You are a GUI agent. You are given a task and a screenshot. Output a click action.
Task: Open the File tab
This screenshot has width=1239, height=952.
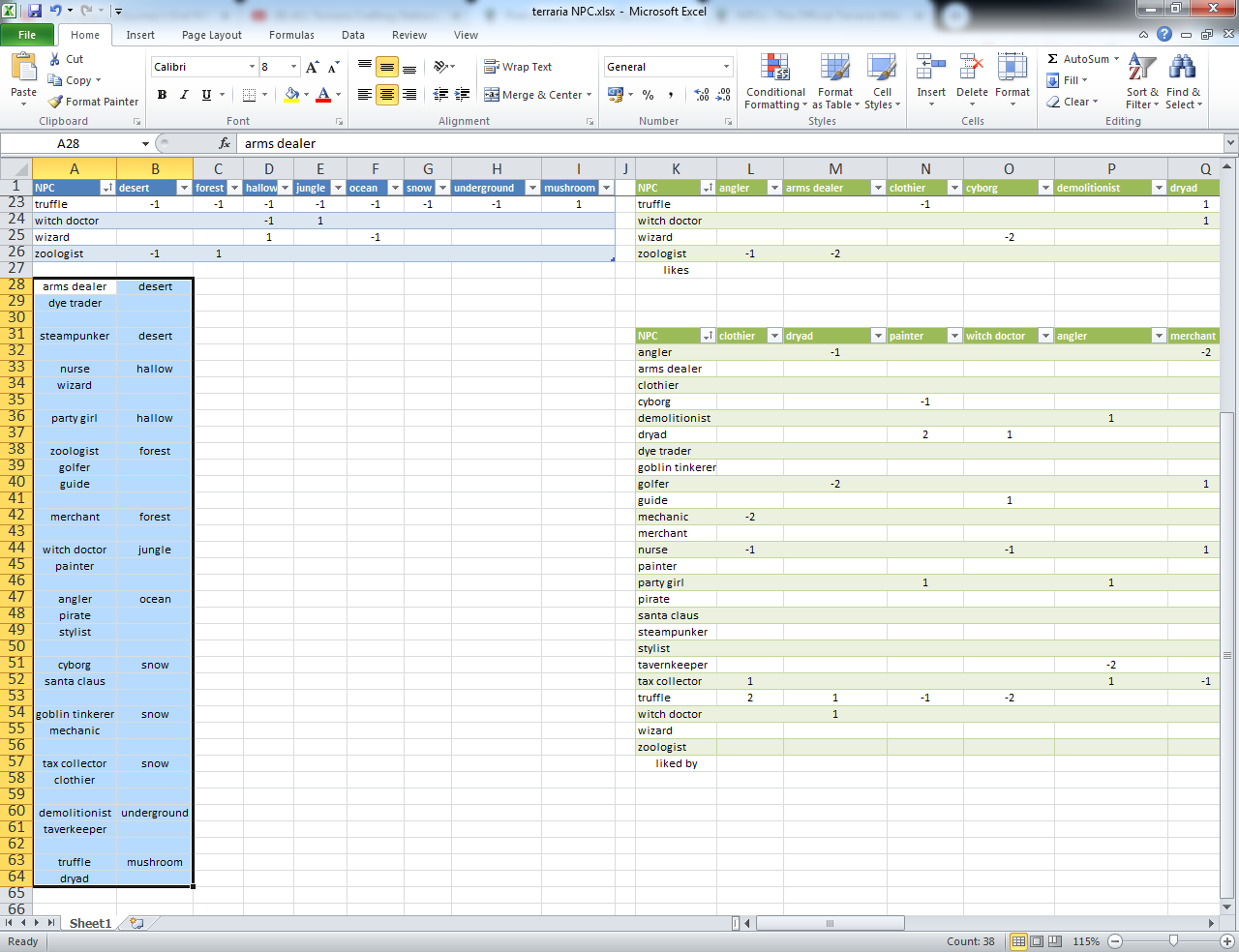(27, 35)
